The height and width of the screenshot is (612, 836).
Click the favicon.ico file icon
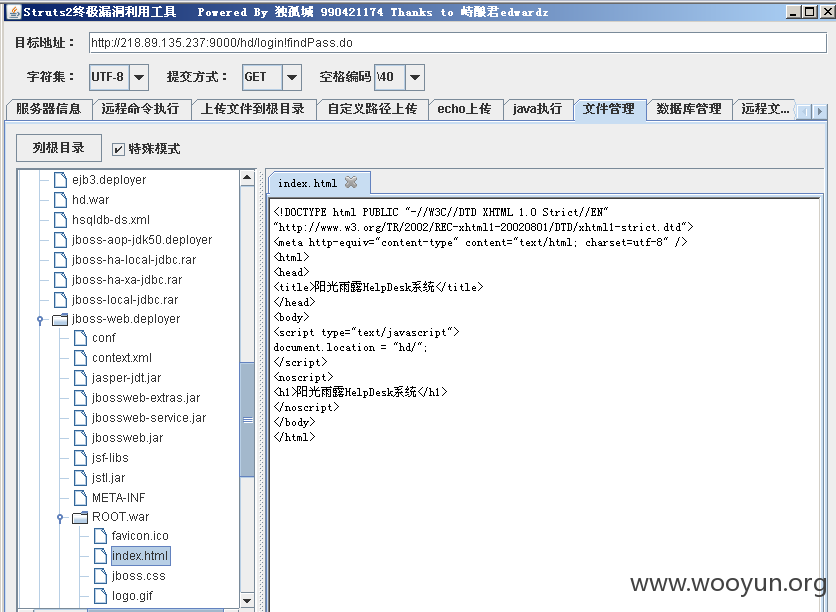(100, 536)
